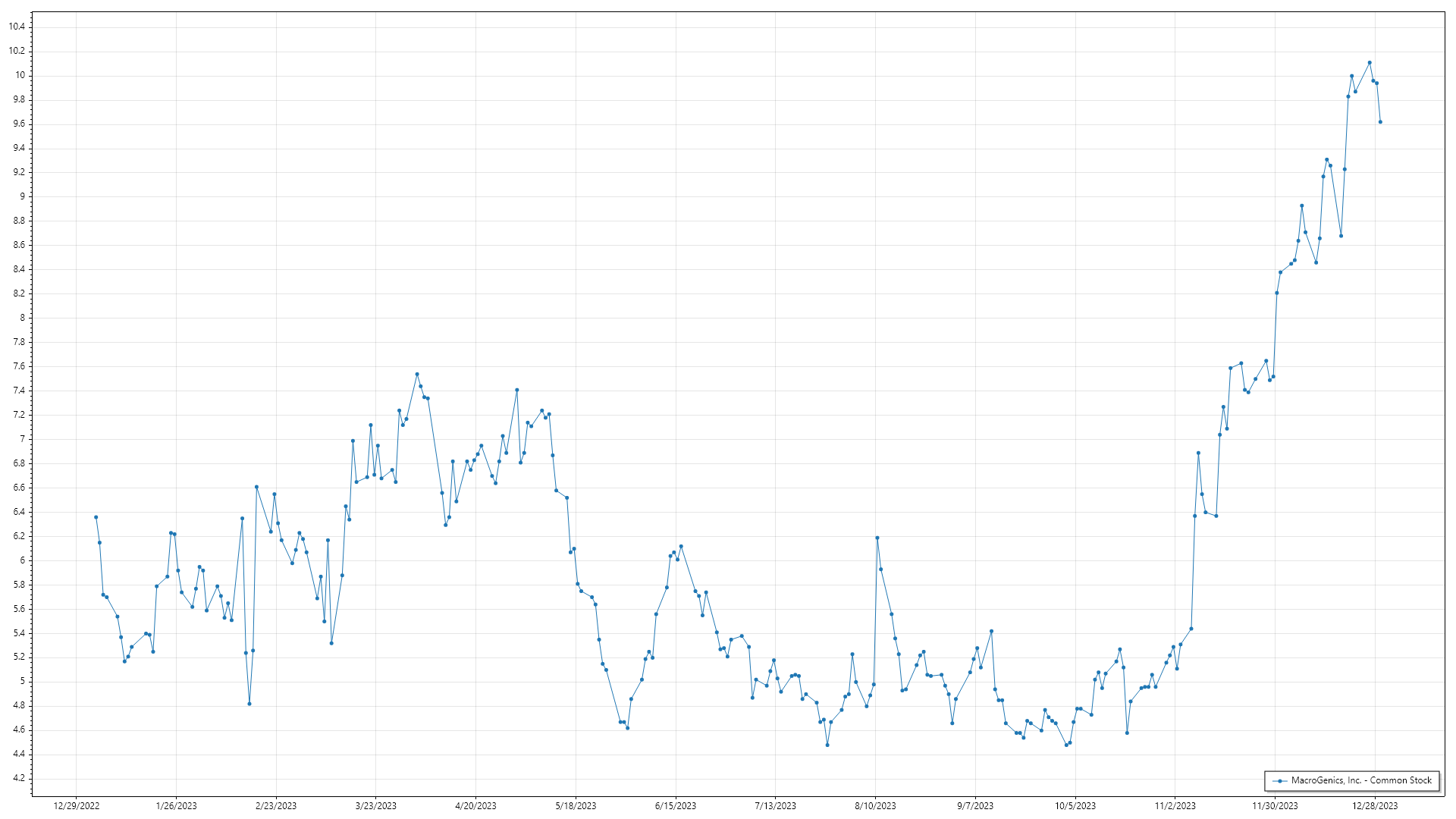Click the MacroGenics legend line marker icon
The width and height of the screenshot is (1456, 819).
click(1280, 781)
